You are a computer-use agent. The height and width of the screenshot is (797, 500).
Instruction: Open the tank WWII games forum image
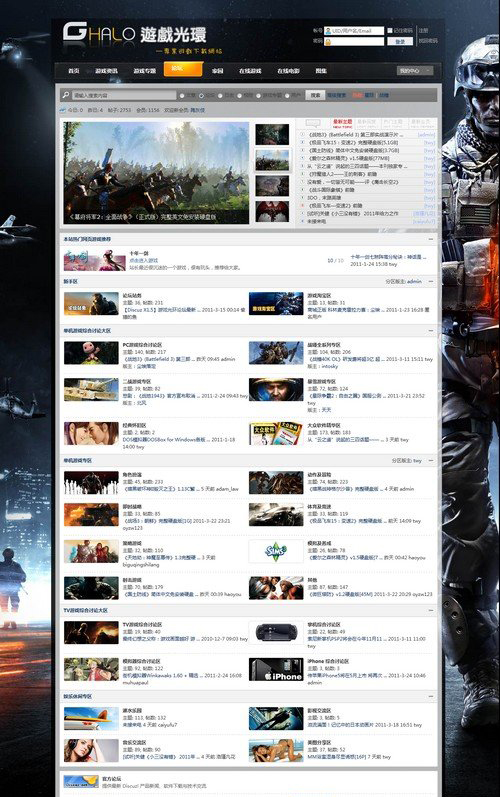91,390
